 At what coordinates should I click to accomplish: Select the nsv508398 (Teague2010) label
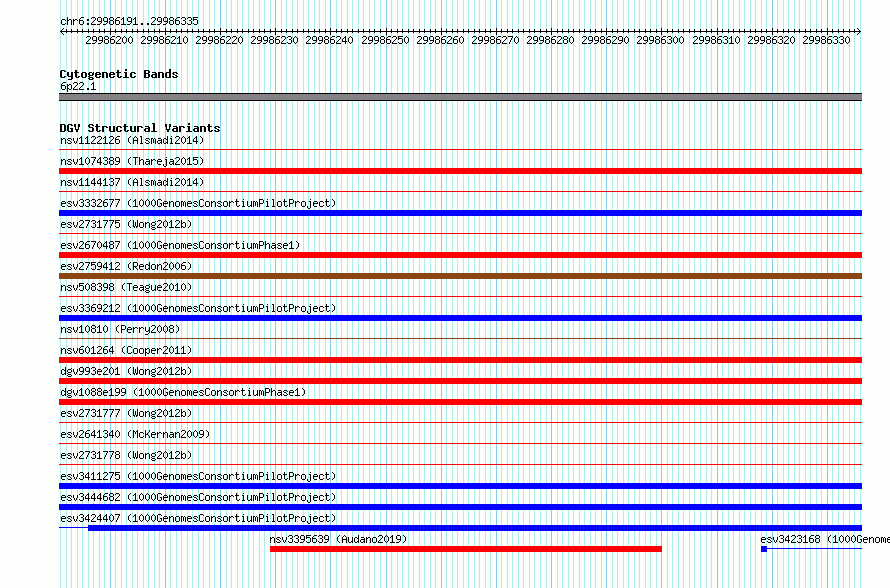(x=126, y=287)
